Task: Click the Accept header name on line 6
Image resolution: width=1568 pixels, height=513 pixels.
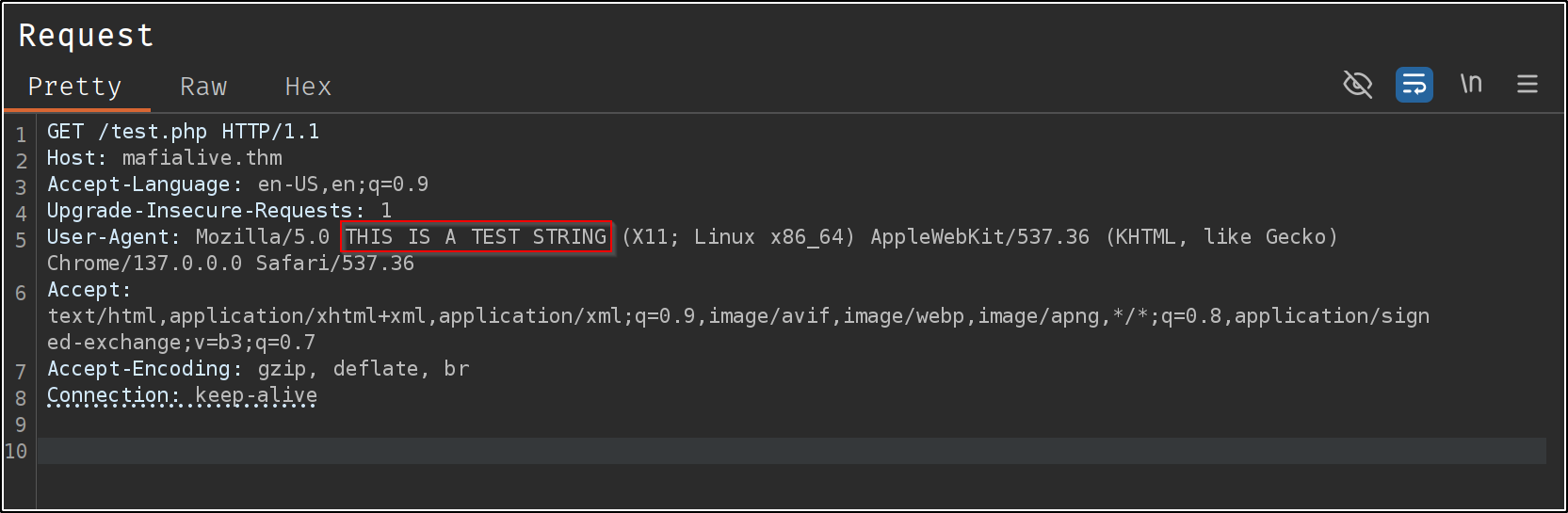Action: 89,290
